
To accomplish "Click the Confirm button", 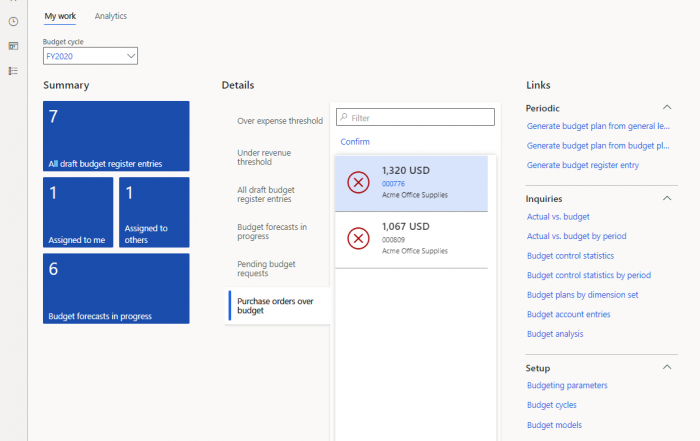I will point(355,141).
